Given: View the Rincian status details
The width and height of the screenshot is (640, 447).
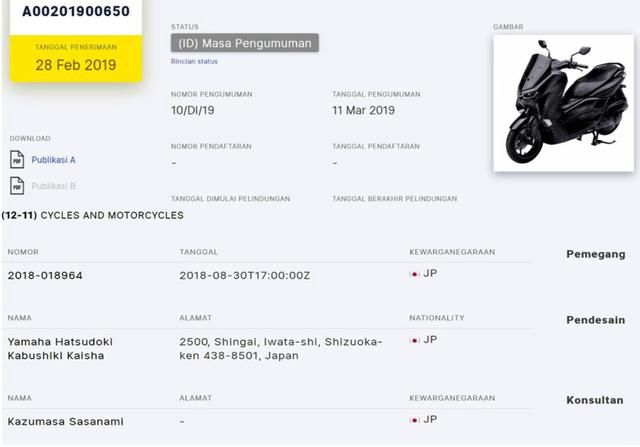Looking at the screenshot, I should point(194,61).
